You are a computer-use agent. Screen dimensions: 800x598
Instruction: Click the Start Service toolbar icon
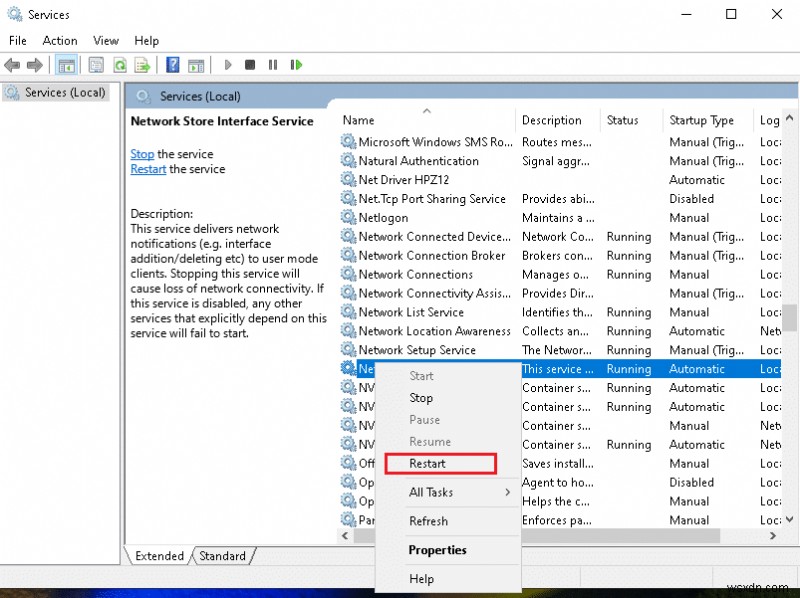click(226, 65)
